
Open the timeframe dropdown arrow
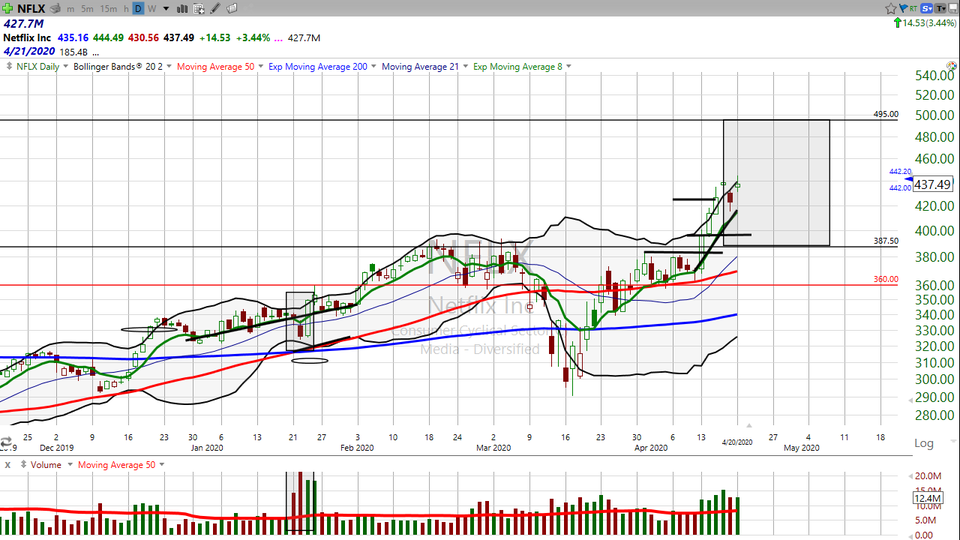pos(166,9)
